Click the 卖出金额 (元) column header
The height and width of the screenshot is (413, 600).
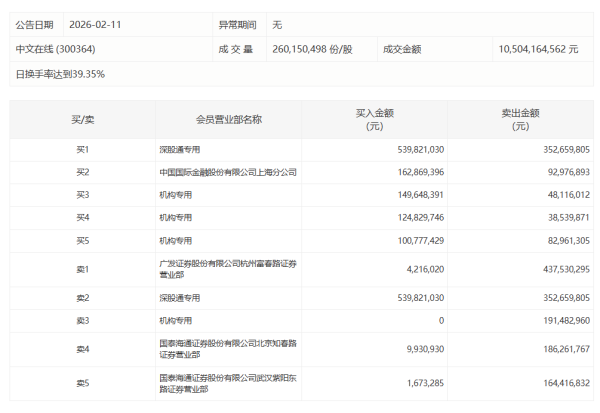(x=520, y=119)
